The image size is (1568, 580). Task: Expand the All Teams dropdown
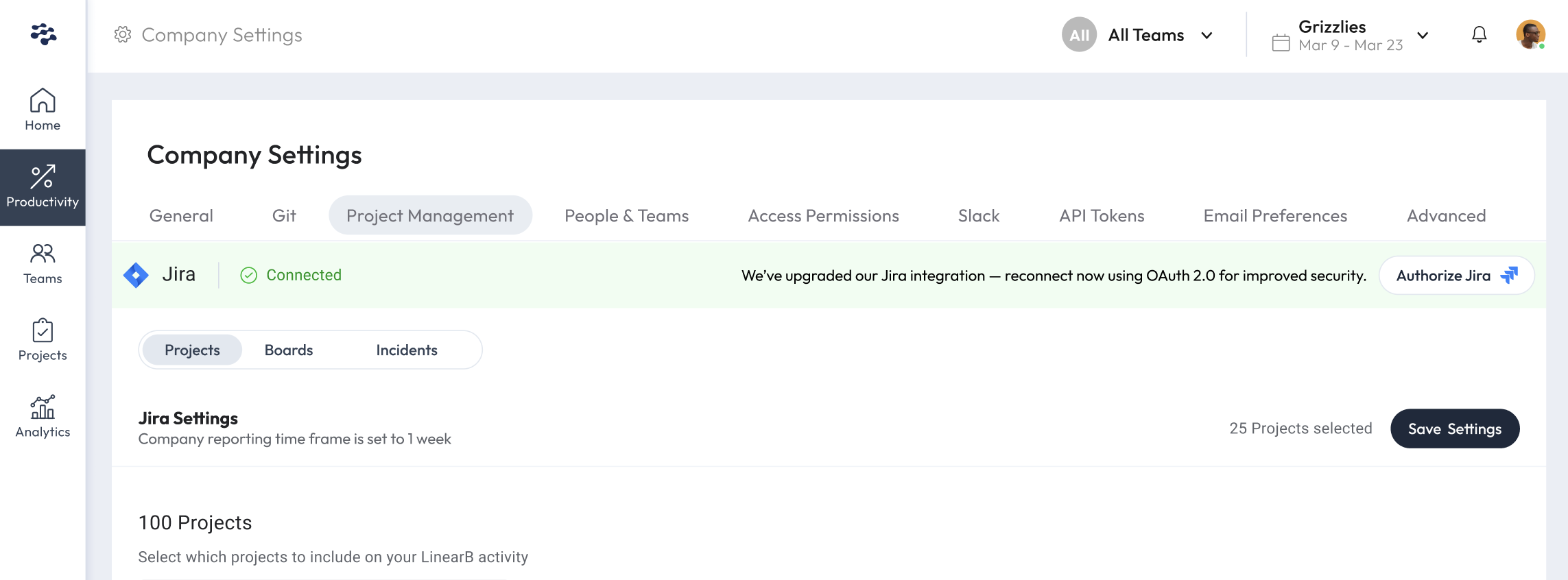point(1206,36)
